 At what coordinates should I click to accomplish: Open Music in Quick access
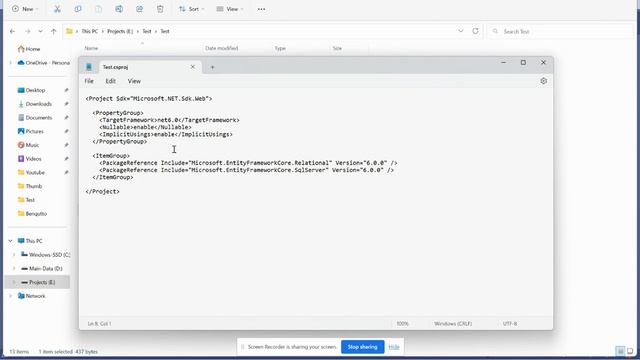28,145
